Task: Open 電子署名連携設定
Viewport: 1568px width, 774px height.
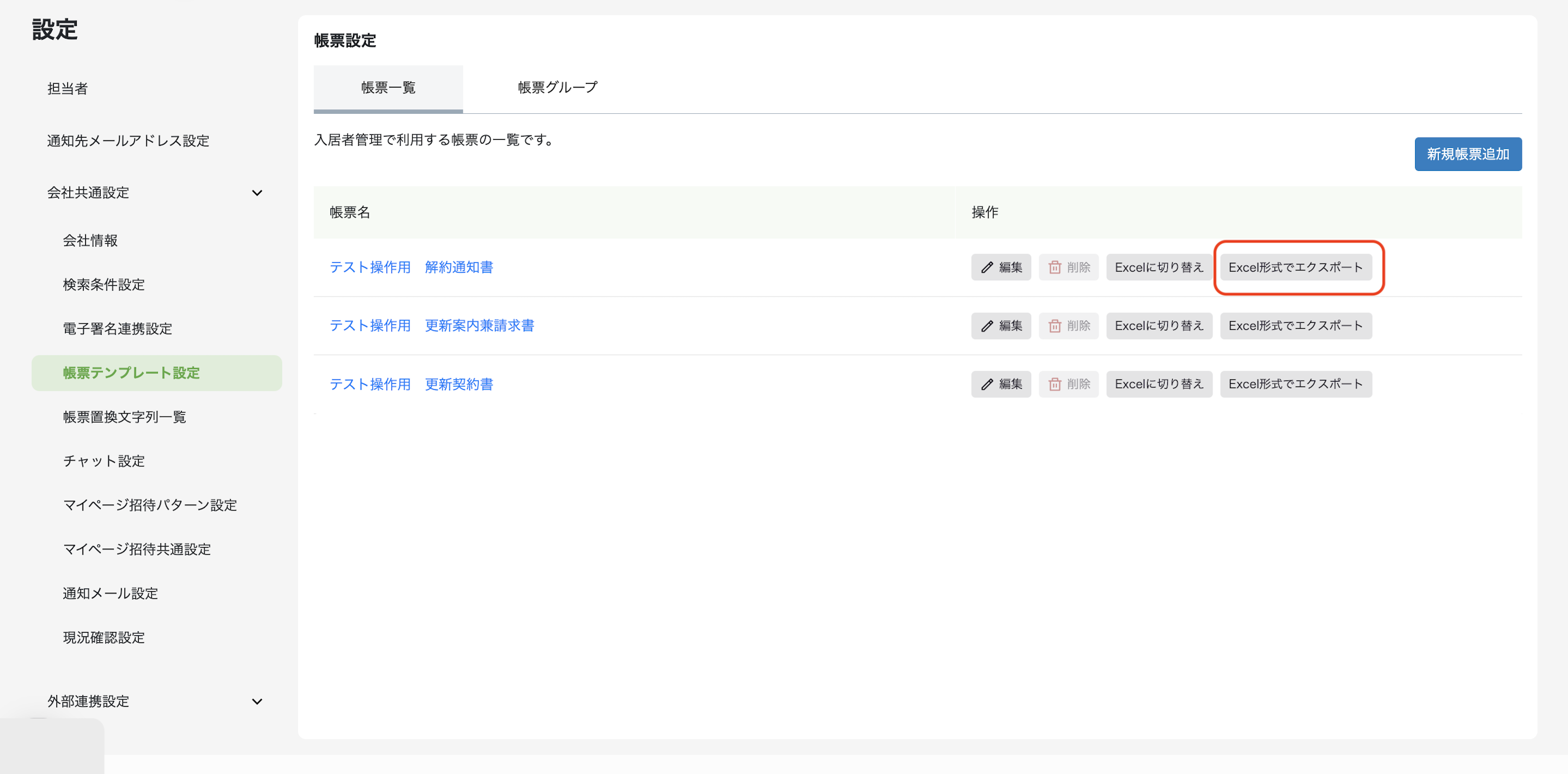Action: tap(118, 329)
